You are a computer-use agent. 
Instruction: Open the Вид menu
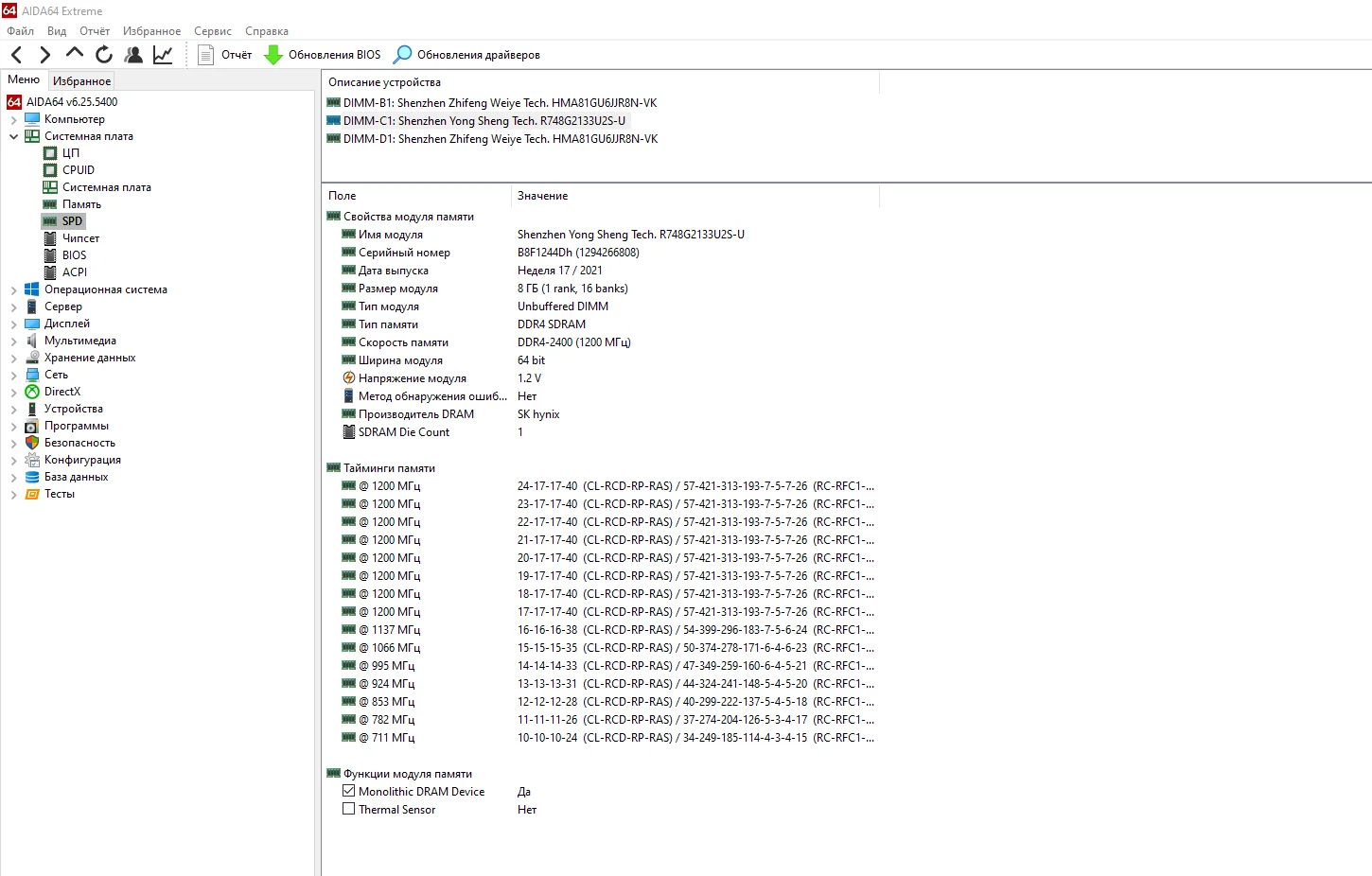57,31
